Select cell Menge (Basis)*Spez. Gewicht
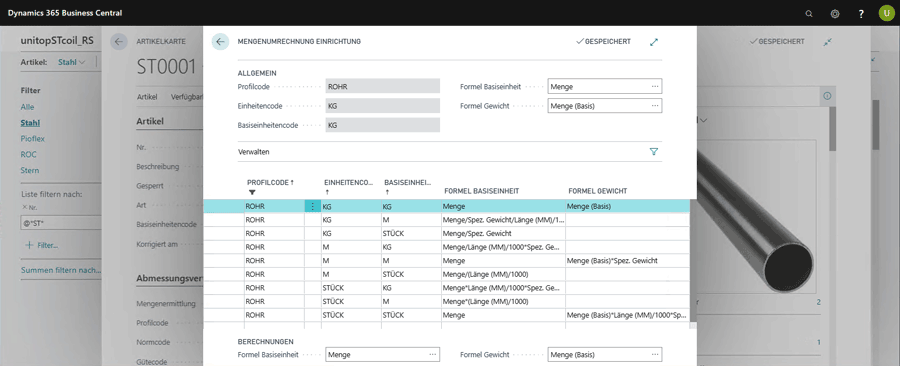The height and width of the screenshot is (366, 900). point(627,260)
